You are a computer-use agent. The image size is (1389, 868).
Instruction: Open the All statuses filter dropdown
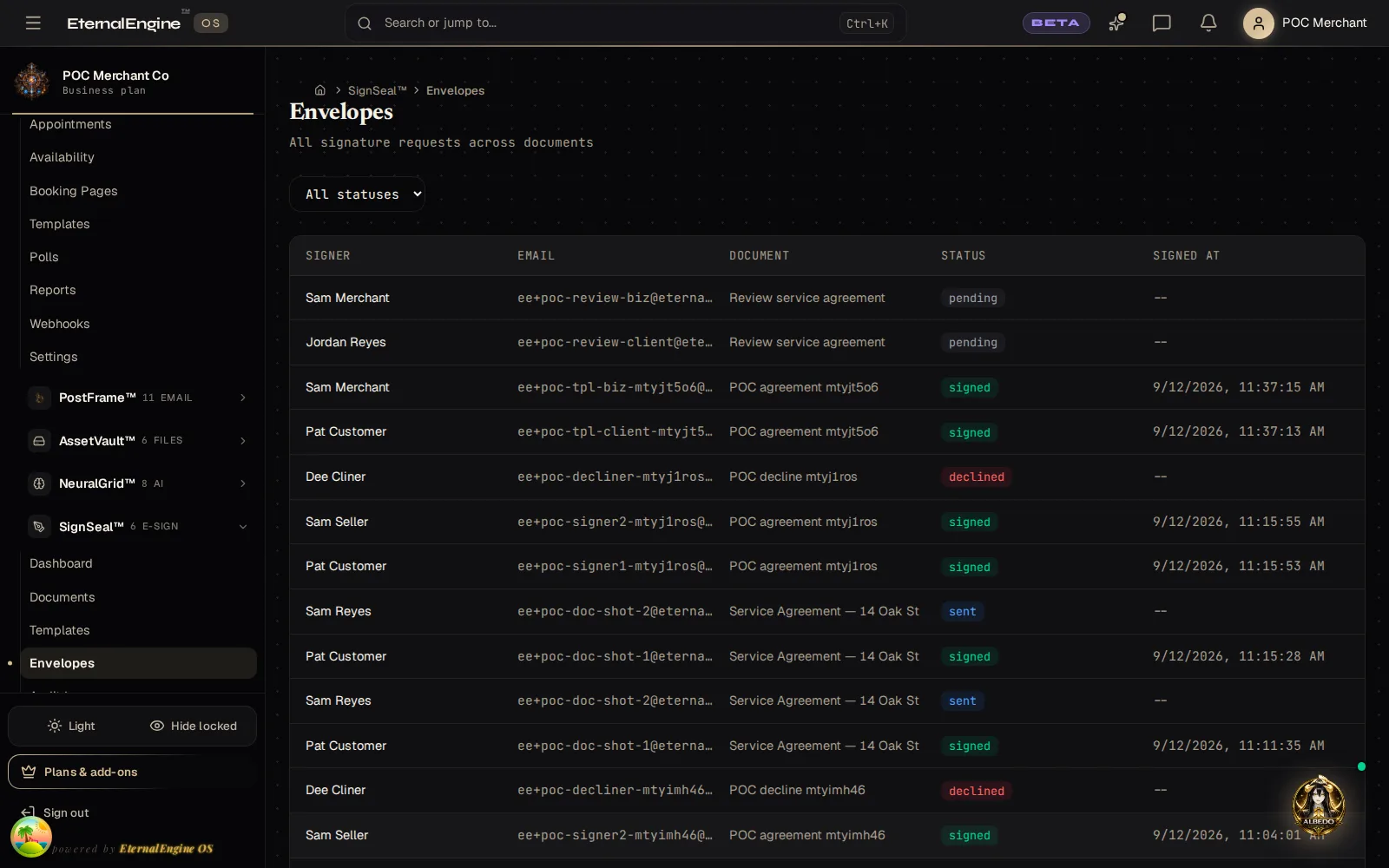point(358,194)
